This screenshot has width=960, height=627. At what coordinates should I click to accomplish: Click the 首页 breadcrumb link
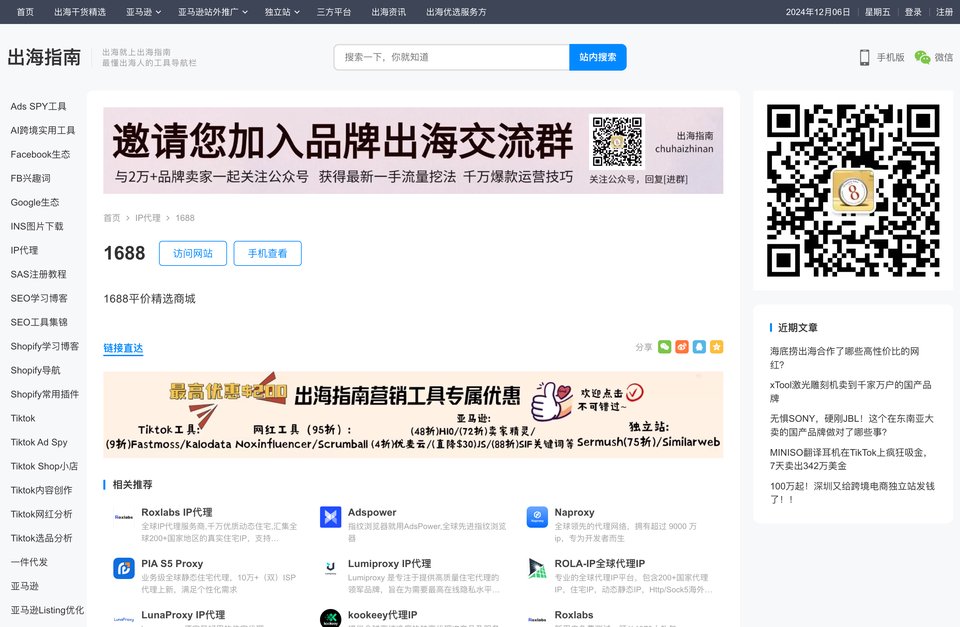112,218
